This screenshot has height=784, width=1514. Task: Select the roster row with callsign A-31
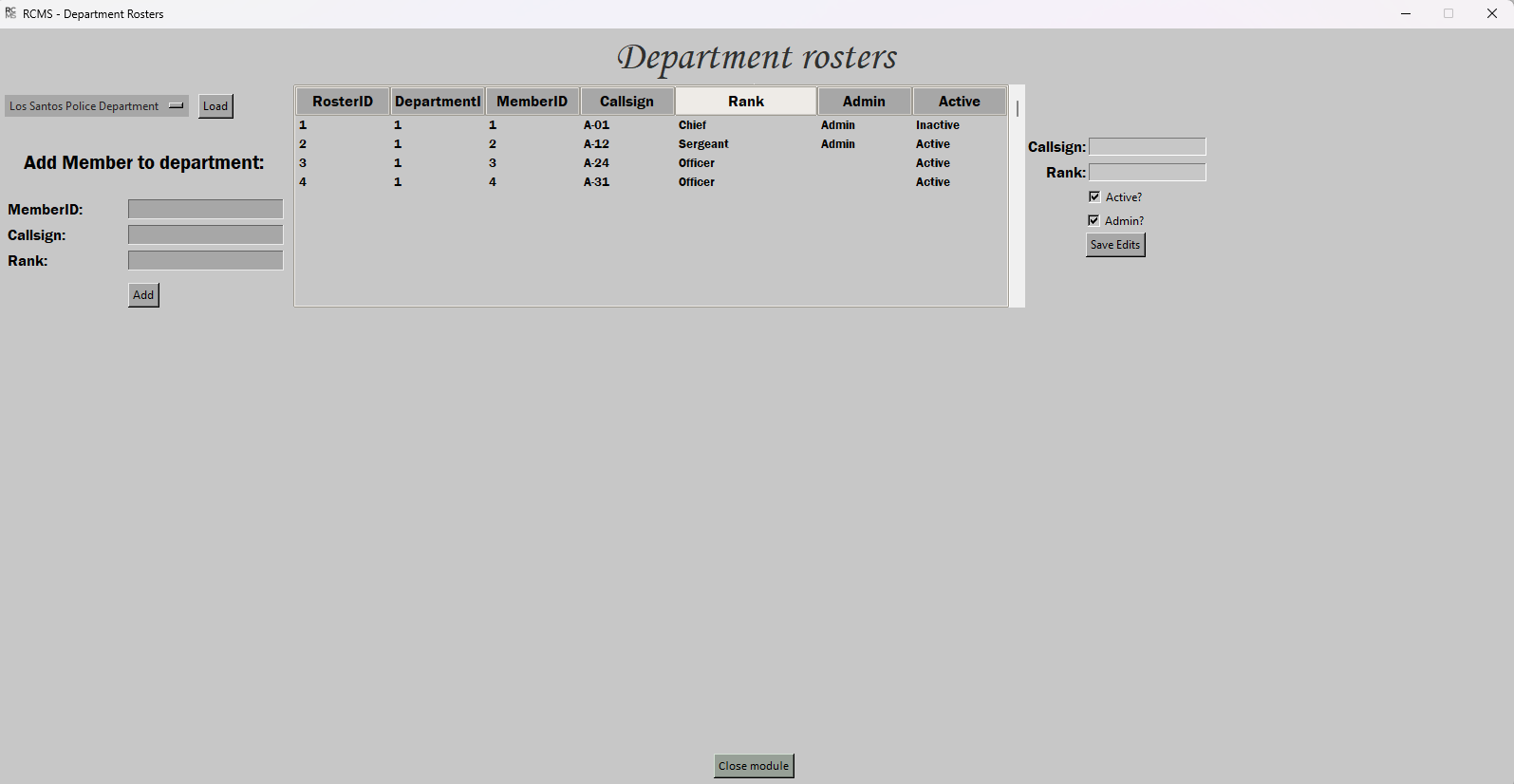651,182
